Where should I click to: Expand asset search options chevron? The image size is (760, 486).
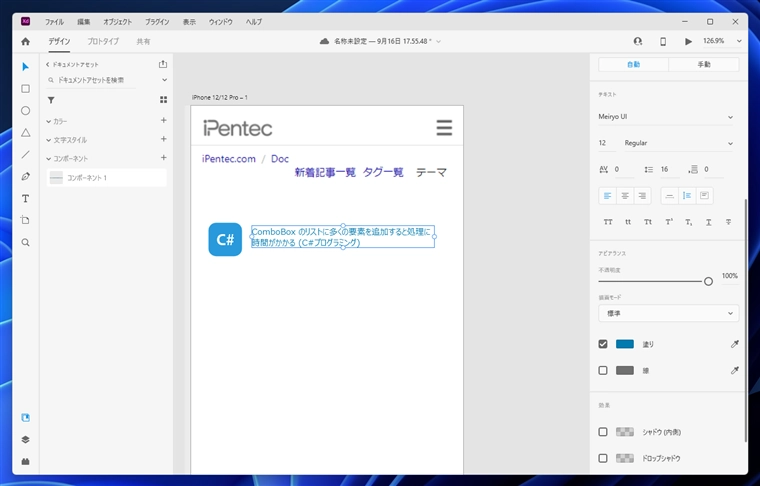tap(164, 80)
